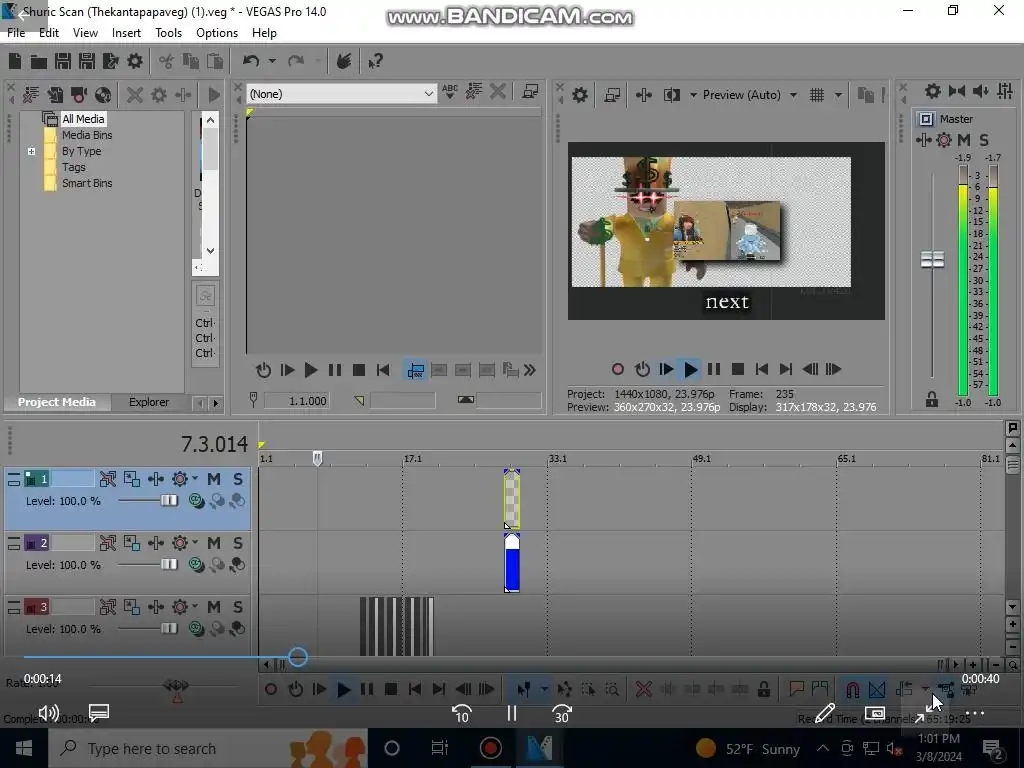Click the blue clip on track 2
Screen dimensions: 1024x768
click(x=512, y=563)
